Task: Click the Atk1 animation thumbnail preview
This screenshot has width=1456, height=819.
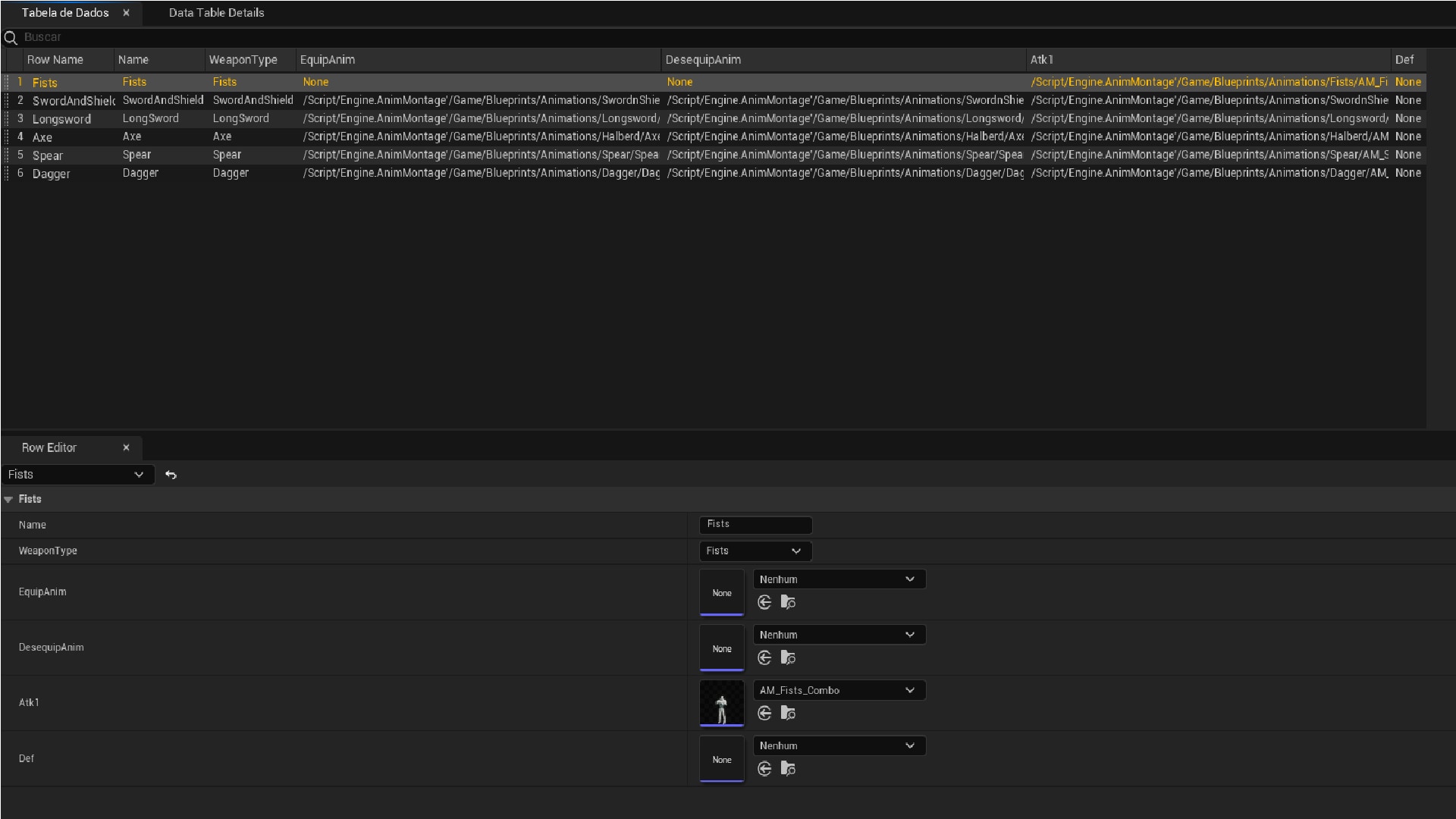Action: pyautogui.click(x=721, y=703)
